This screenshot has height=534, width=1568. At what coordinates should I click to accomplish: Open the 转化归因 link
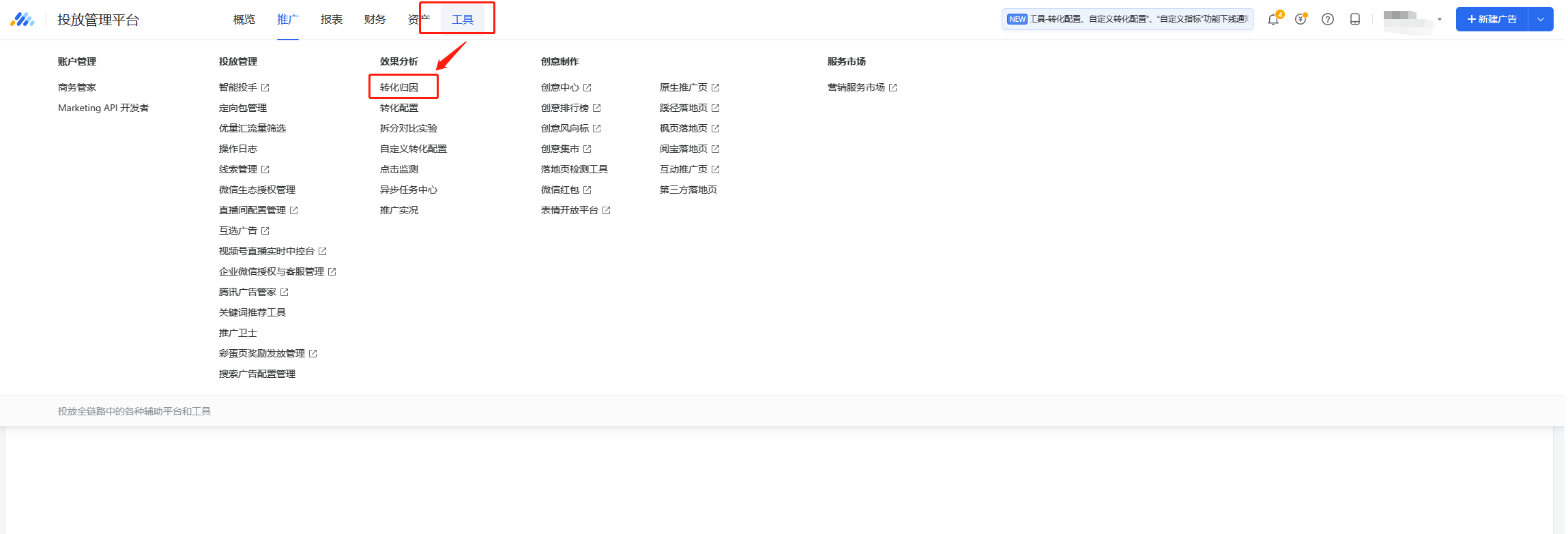coord(399,87)
